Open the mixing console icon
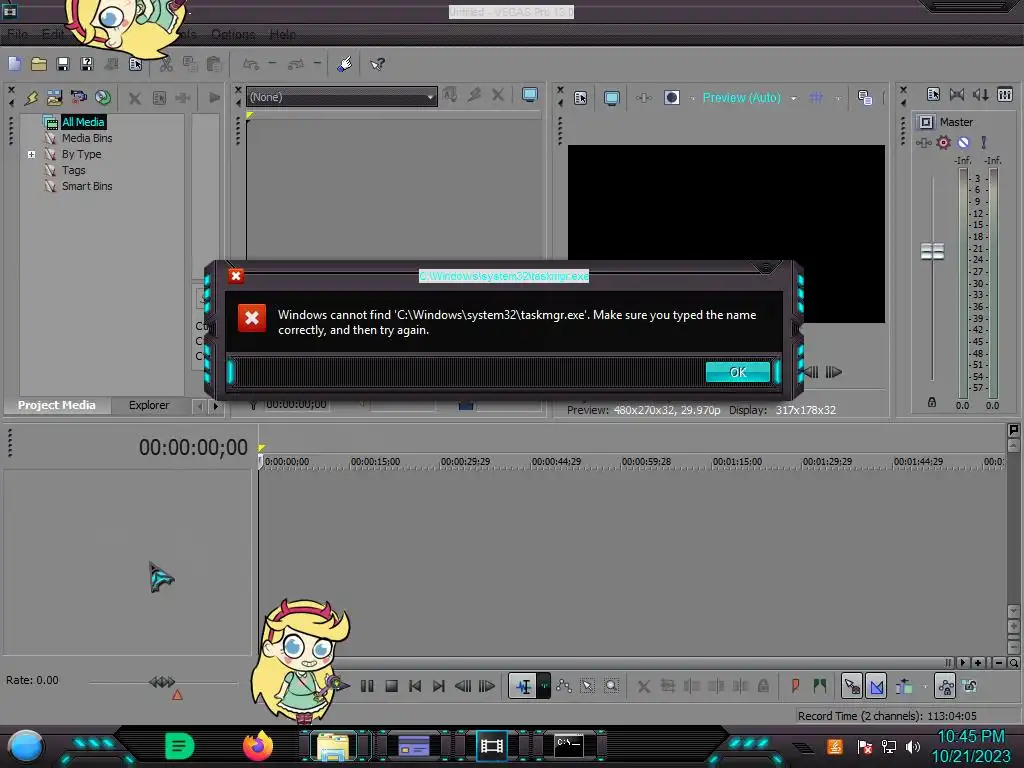This screenshot has height=768, width=1024. point(1004,95)
